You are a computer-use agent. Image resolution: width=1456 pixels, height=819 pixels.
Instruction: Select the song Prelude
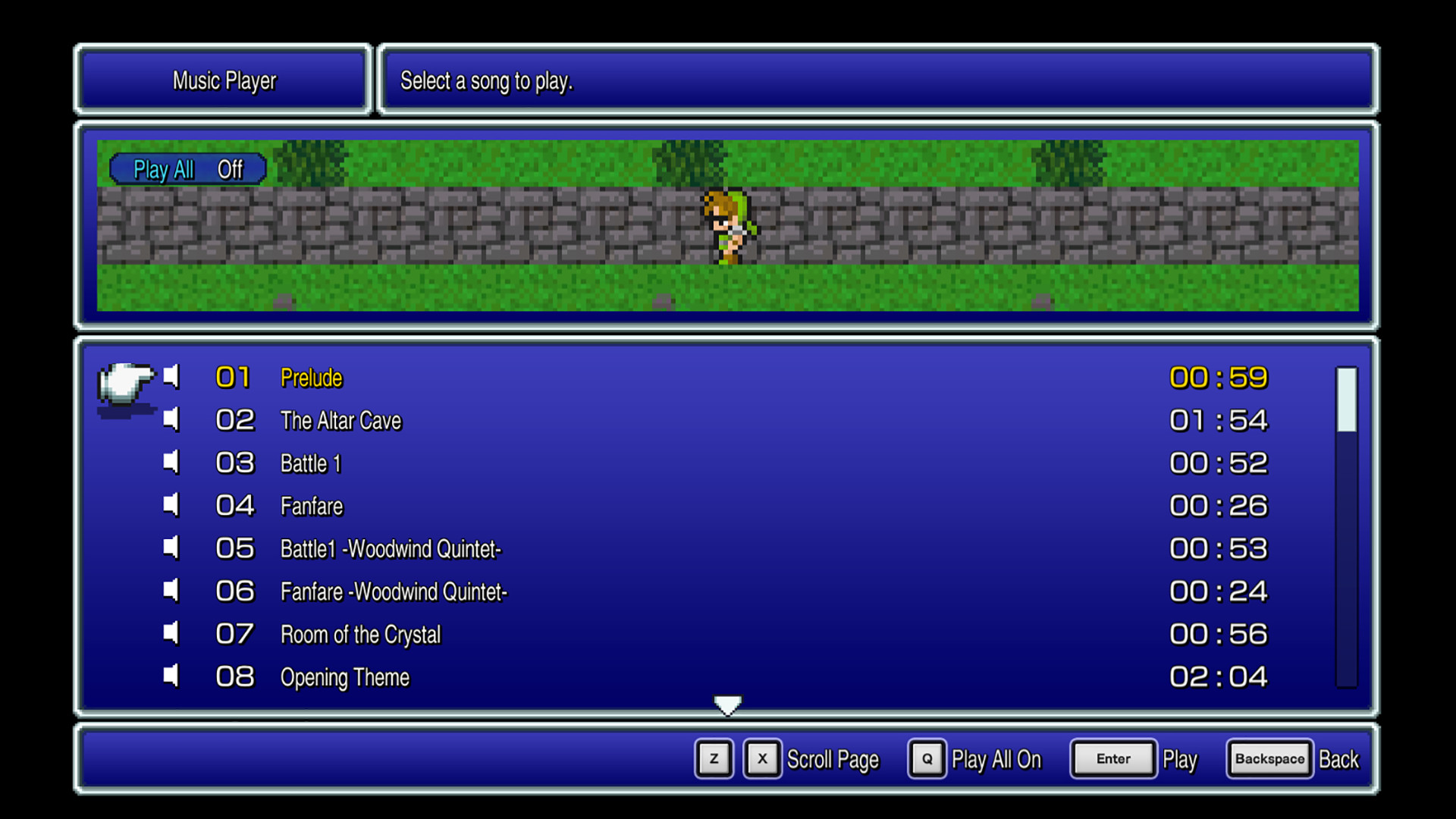[x=311, y=378]
